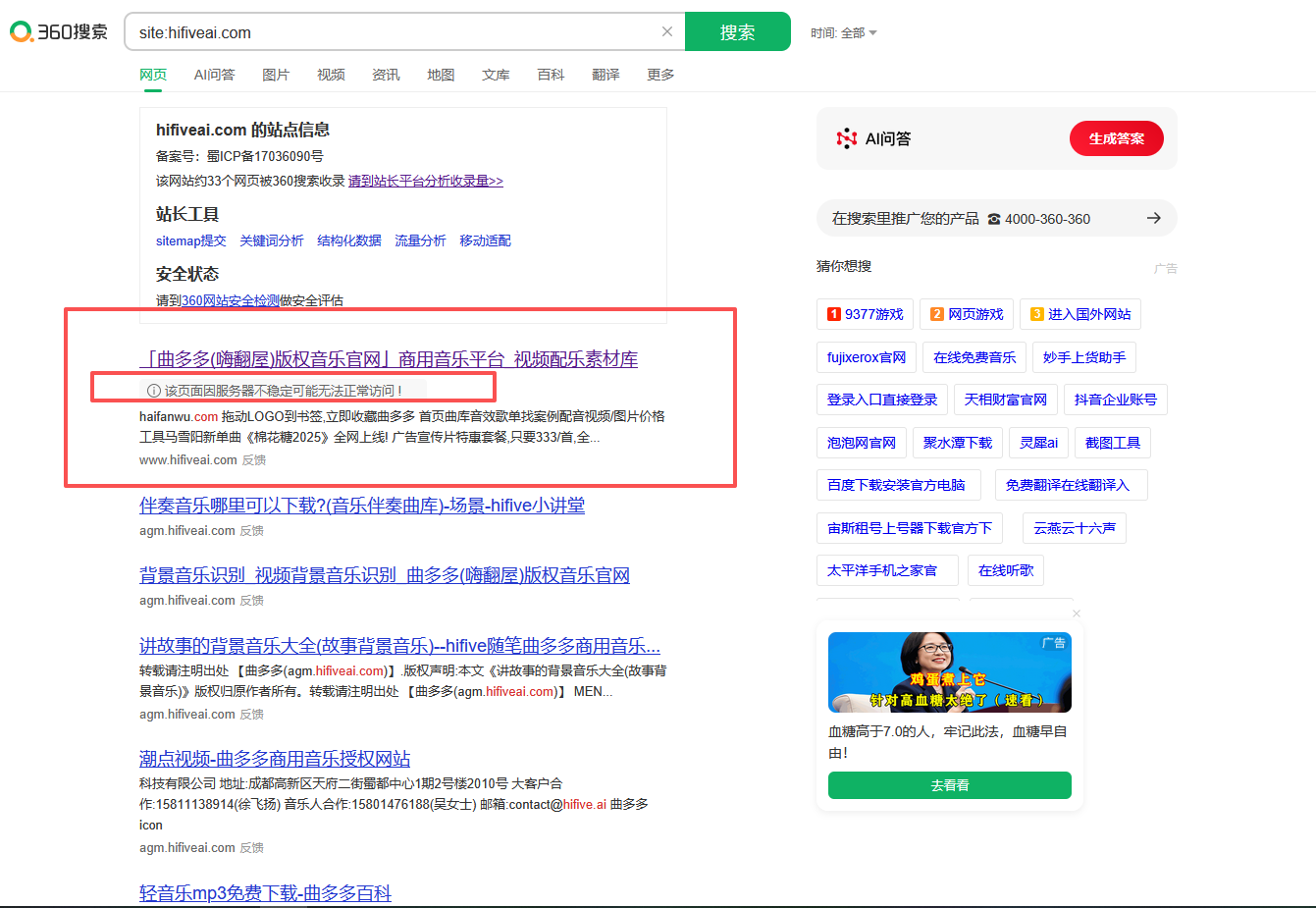Screen dimensions: 1316x908
Task: Open the 请到站长平台分析收录量 link
Action: point(426,181)
